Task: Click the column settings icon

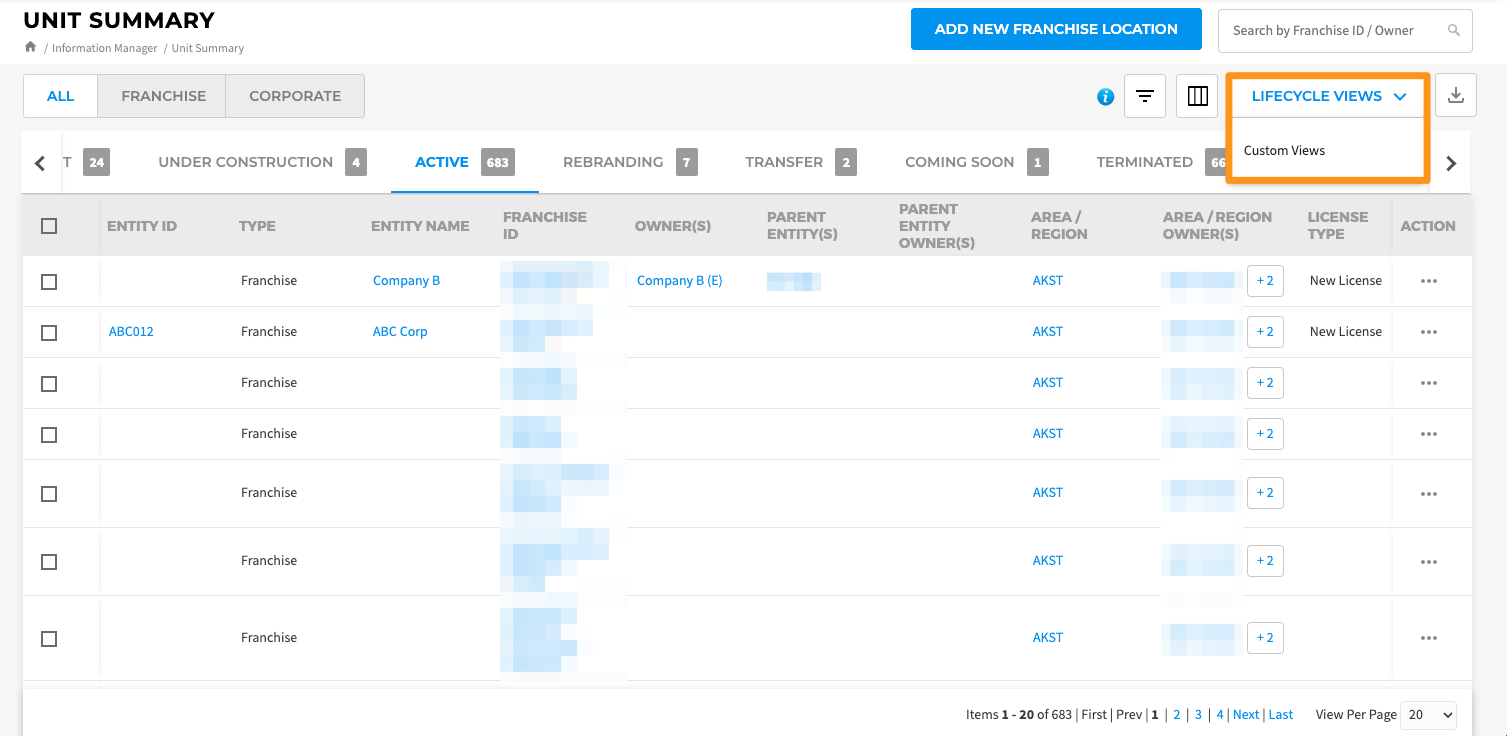Action: pyautogui.click(x=1196, y=96)
